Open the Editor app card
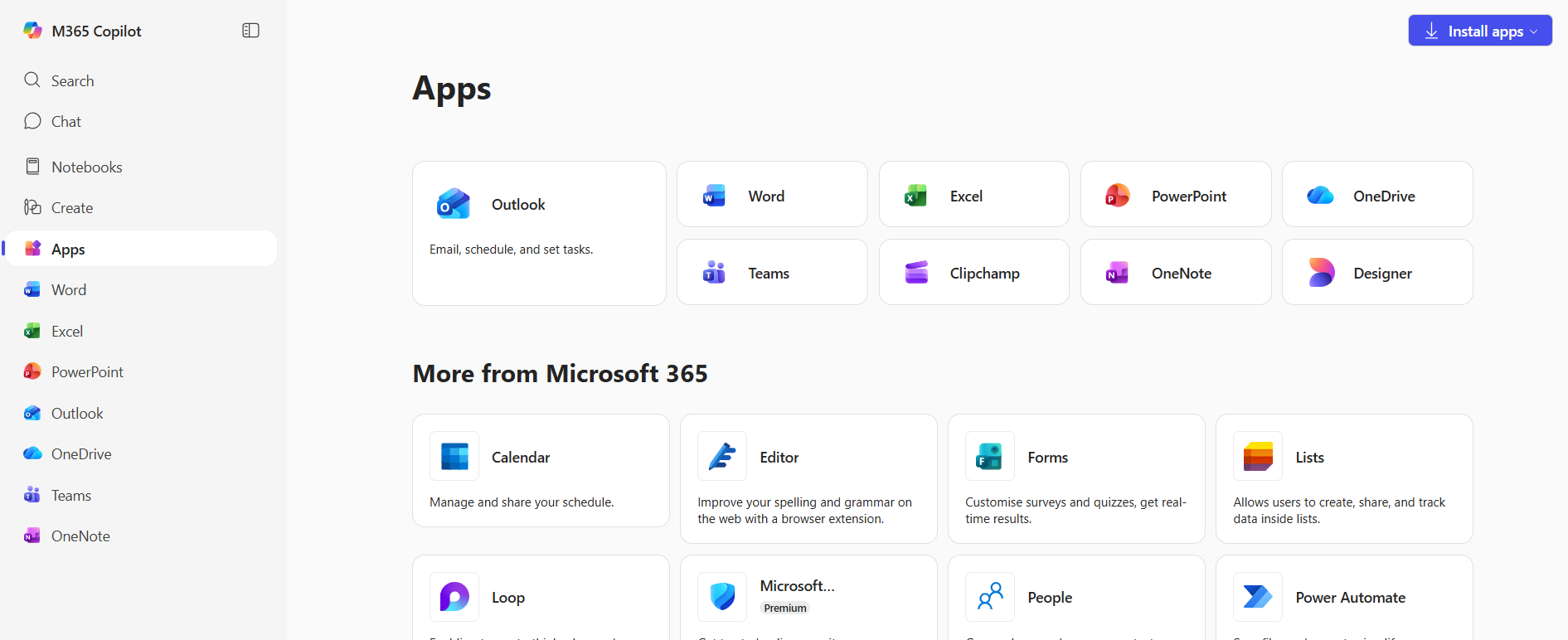This screenshot has width=1568, height=640. 808,479
